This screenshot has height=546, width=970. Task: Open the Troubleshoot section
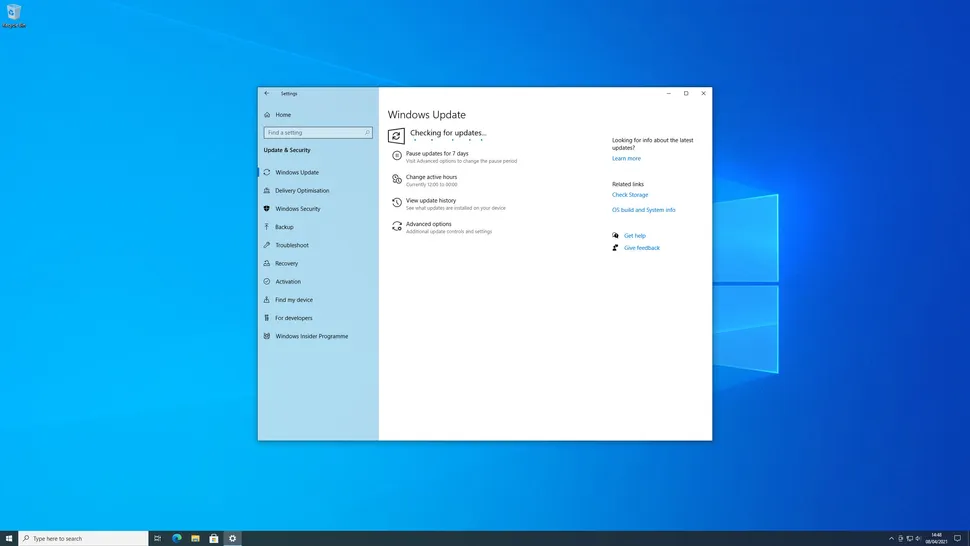(x=291, y=245)
